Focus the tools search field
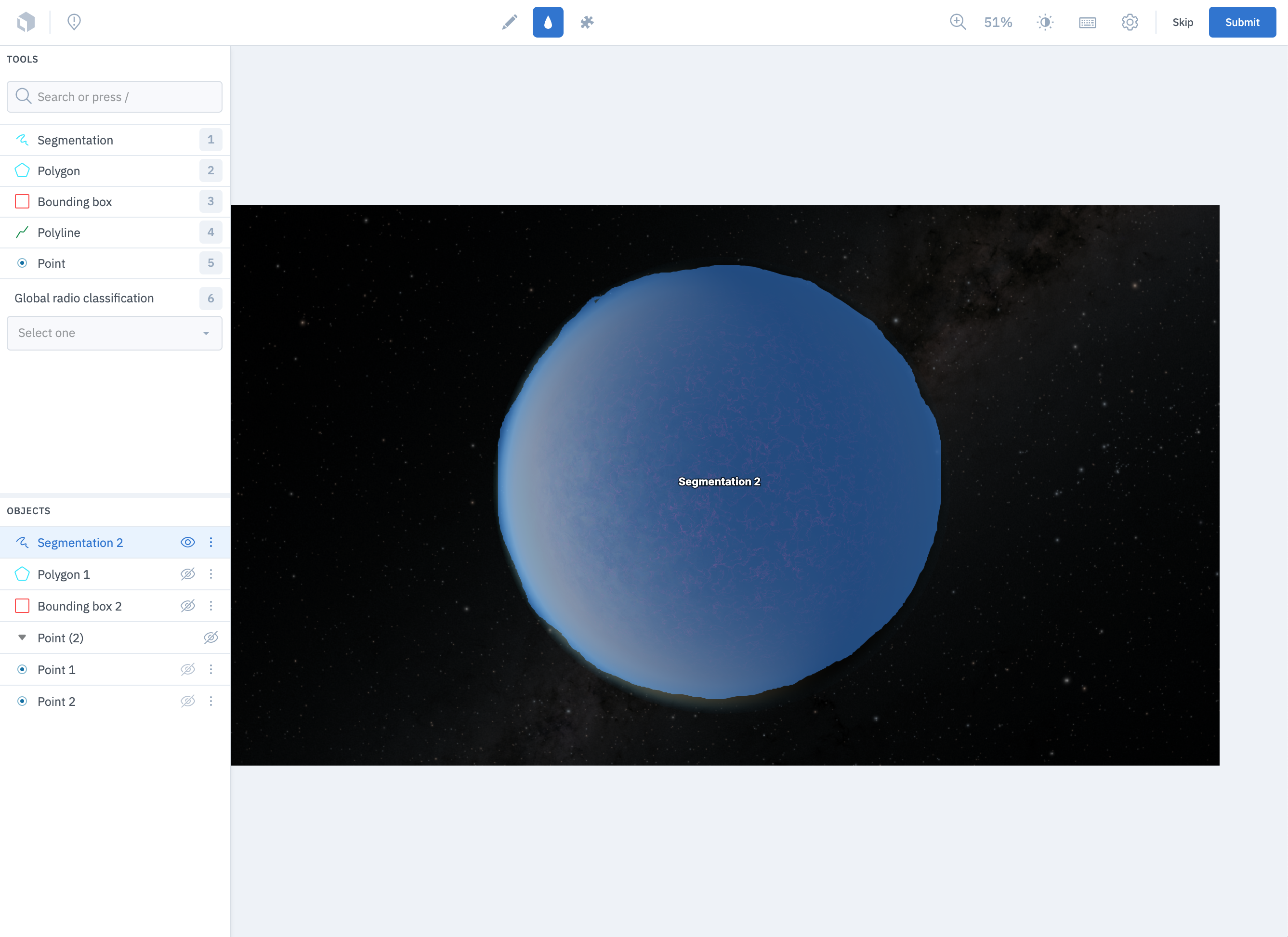The height and width of the screenshot is (937, 1288). [x=114, y=97]
